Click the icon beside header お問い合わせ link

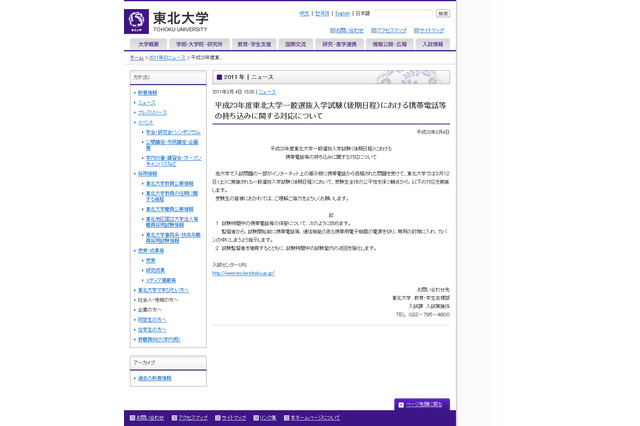click(332, 30)
